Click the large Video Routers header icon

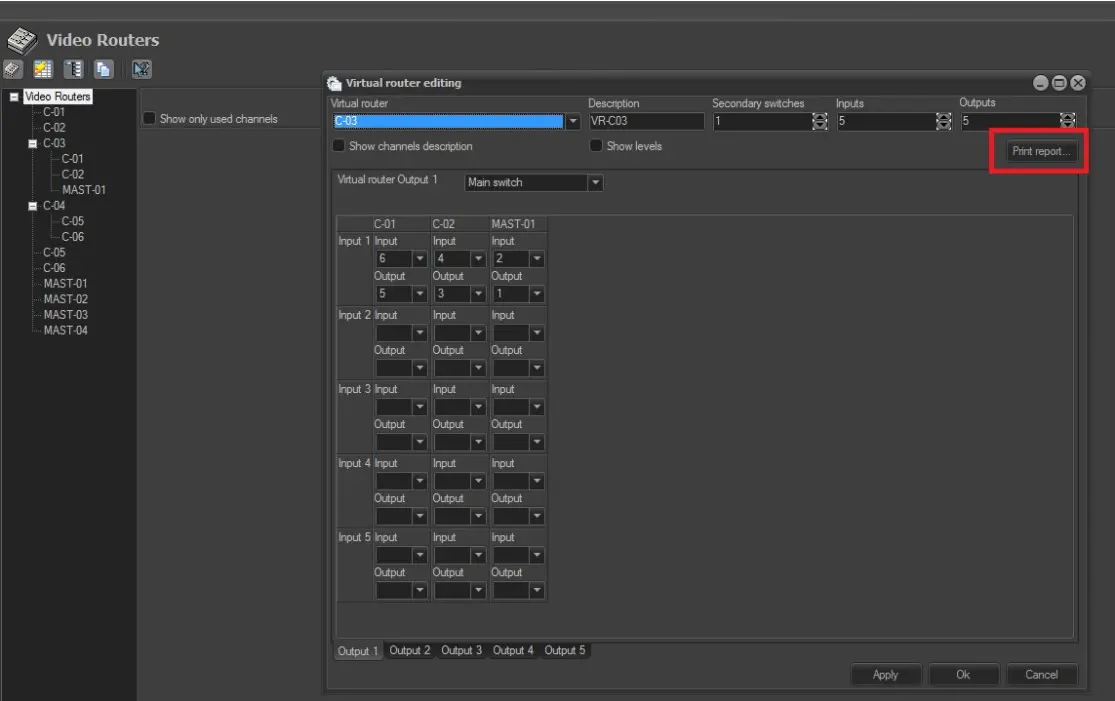(20, 41)
